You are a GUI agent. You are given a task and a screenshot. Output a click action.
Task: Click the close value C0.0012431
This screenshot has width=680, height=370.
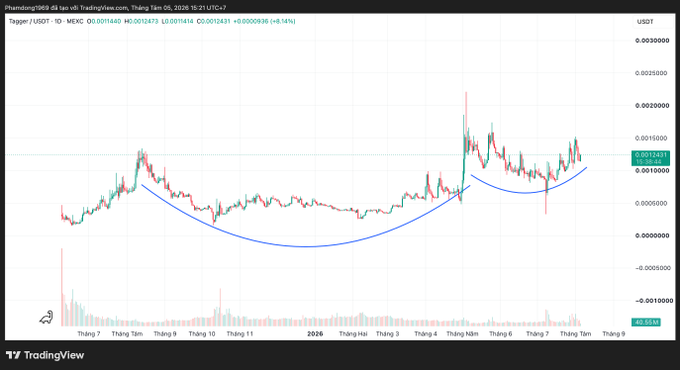tap(214, 21)
